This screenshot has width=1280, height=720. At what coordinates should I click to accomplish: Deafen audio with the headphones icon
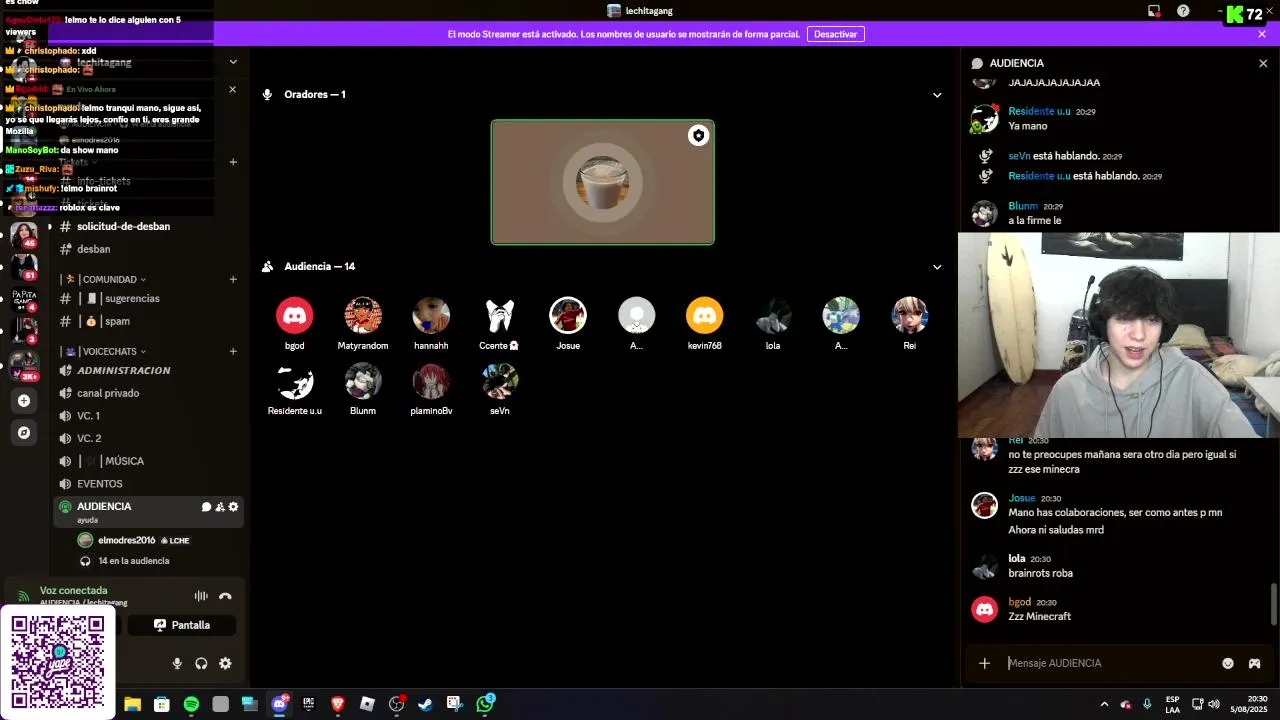[201, 663]
